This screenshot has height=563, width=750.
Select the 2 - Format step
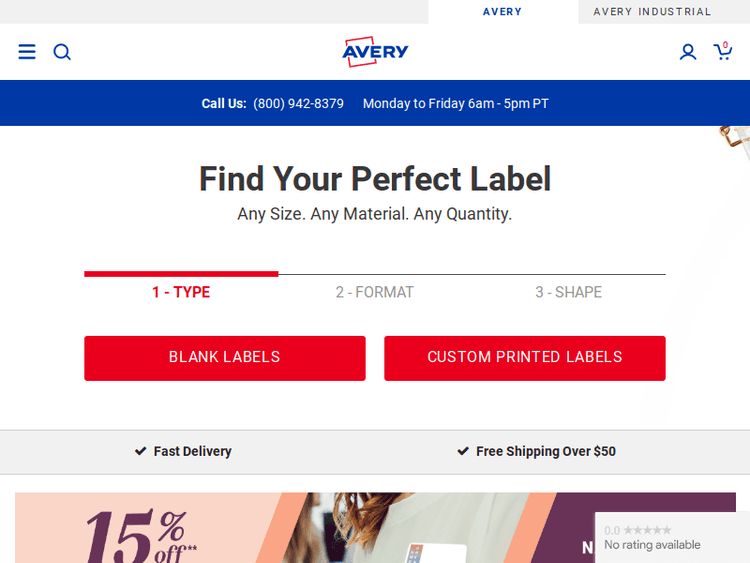tap(374, 292)
